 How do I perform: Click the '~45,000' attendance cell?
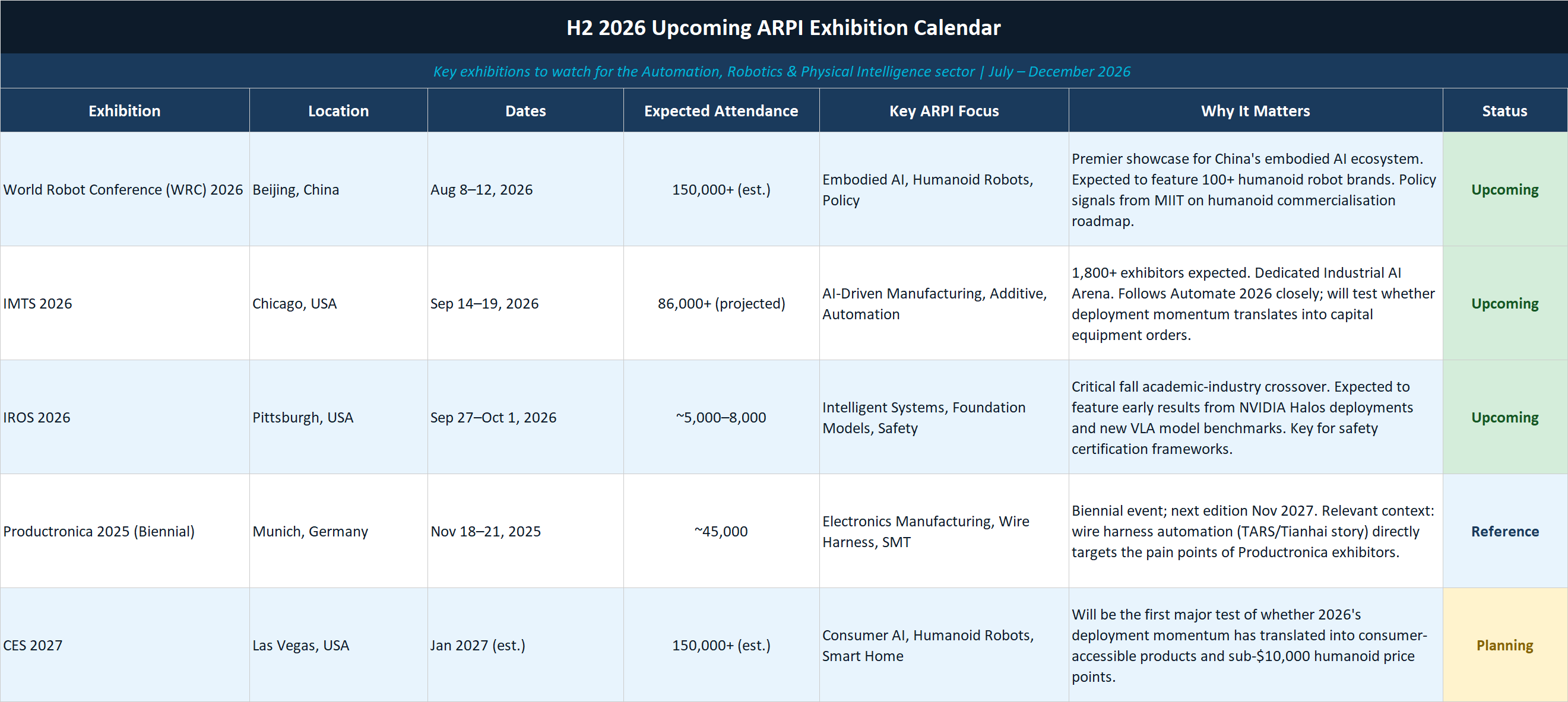(x=721, y=531)
